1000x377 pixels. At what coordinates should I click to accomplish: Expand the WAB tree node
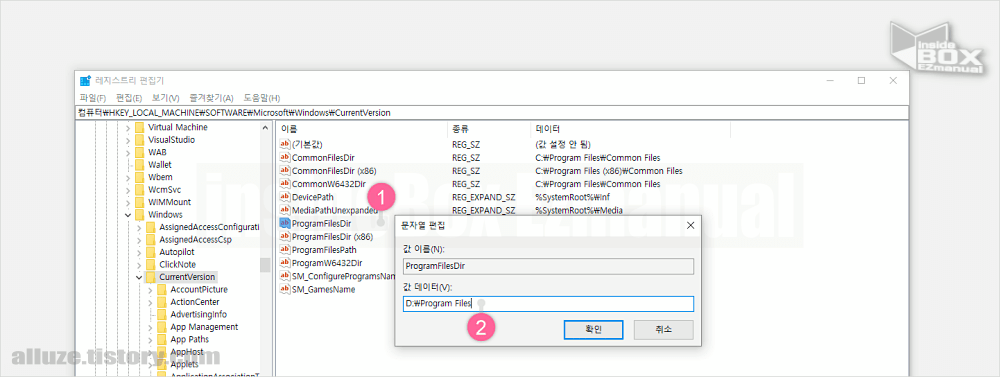[x=128, y=152]
